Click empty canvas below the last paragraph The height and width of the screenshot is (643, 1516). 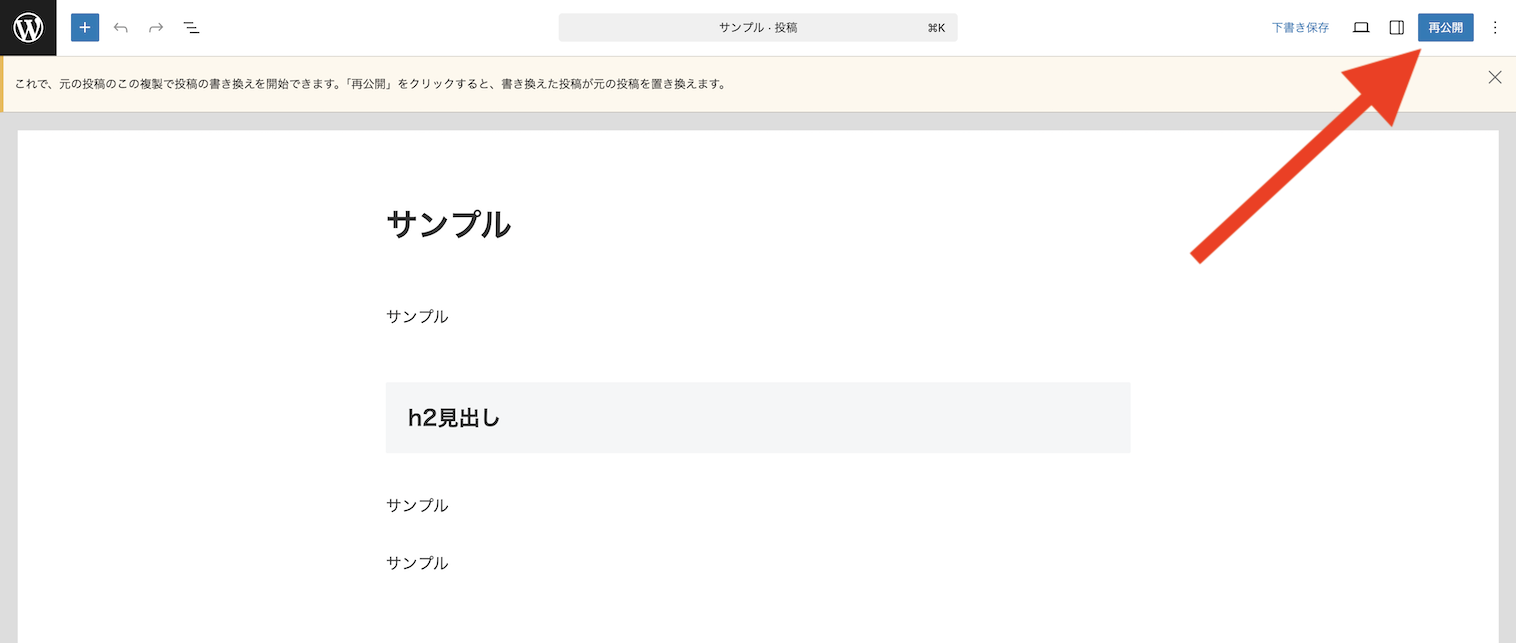tap(757, 615)
